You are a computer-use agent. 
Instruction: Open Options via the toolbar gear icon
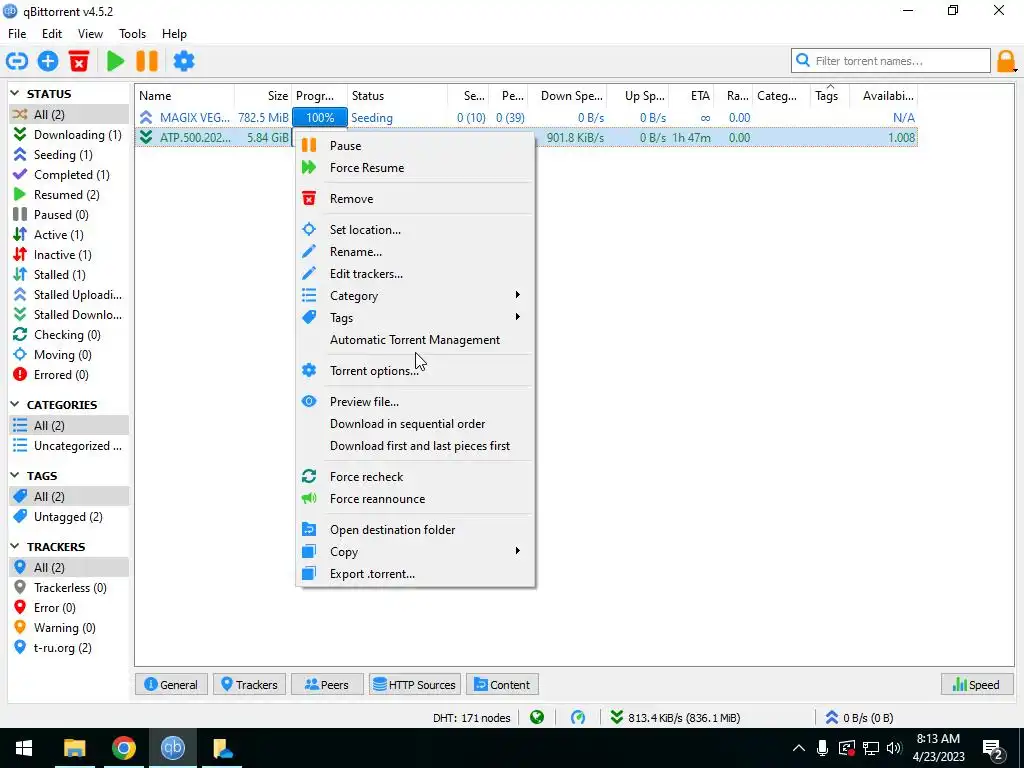coord(184,61)
